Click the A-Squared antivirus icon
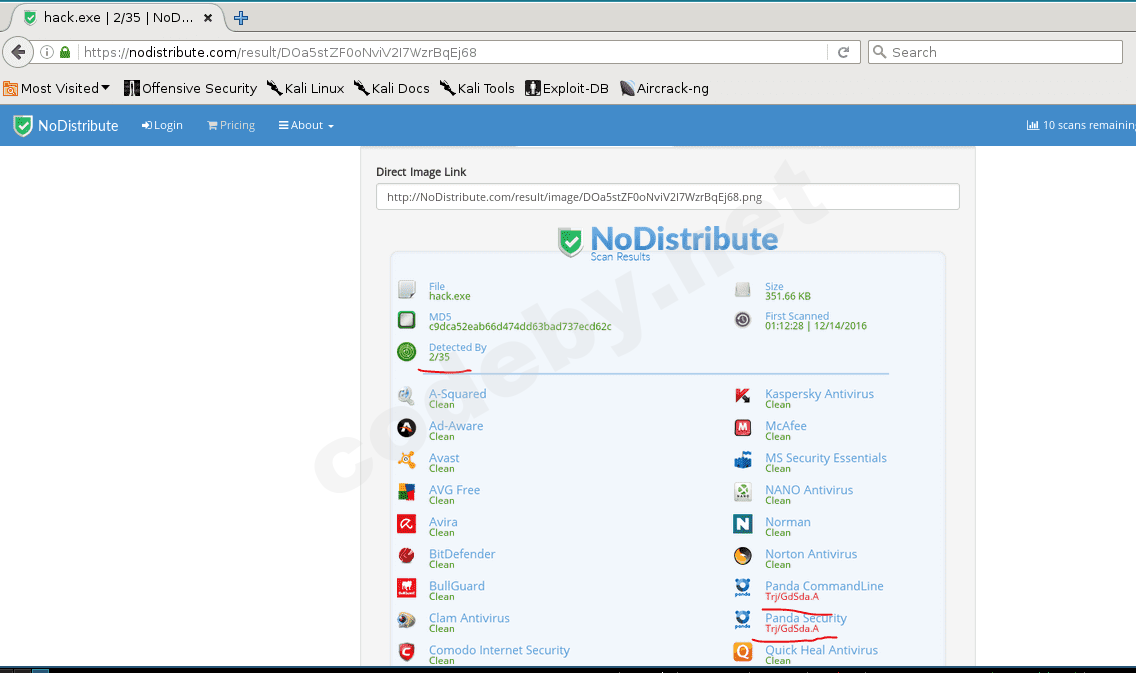Image resolution: width=1136 pixels, height=673 pixels. point(406,396)
